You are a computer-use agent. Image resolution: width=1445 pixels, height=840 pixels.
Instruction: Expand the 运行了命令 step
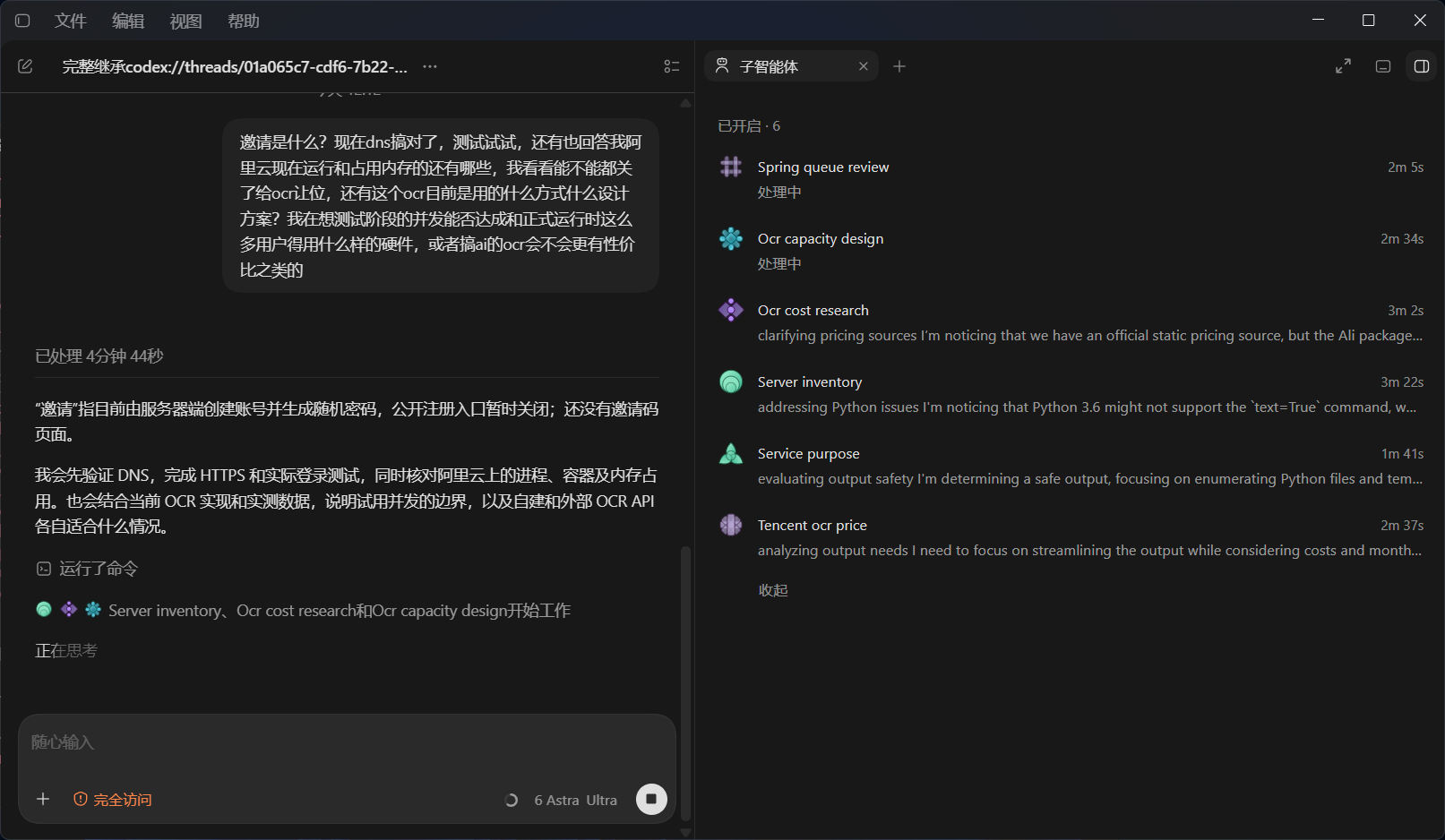(87, 569)
